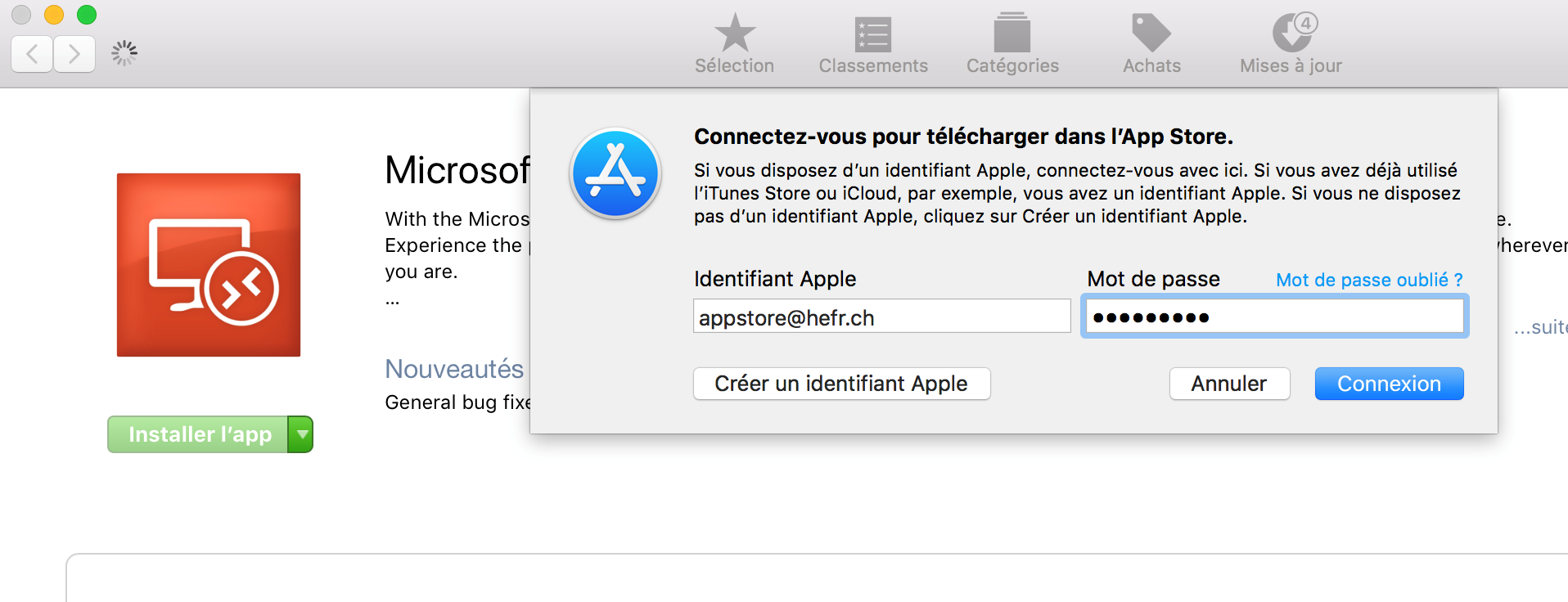Image resolution: width=1568 pixels, height=602 pixels.
Task: Open the Mot de passe oublié link
Action: coord(1369,280)
